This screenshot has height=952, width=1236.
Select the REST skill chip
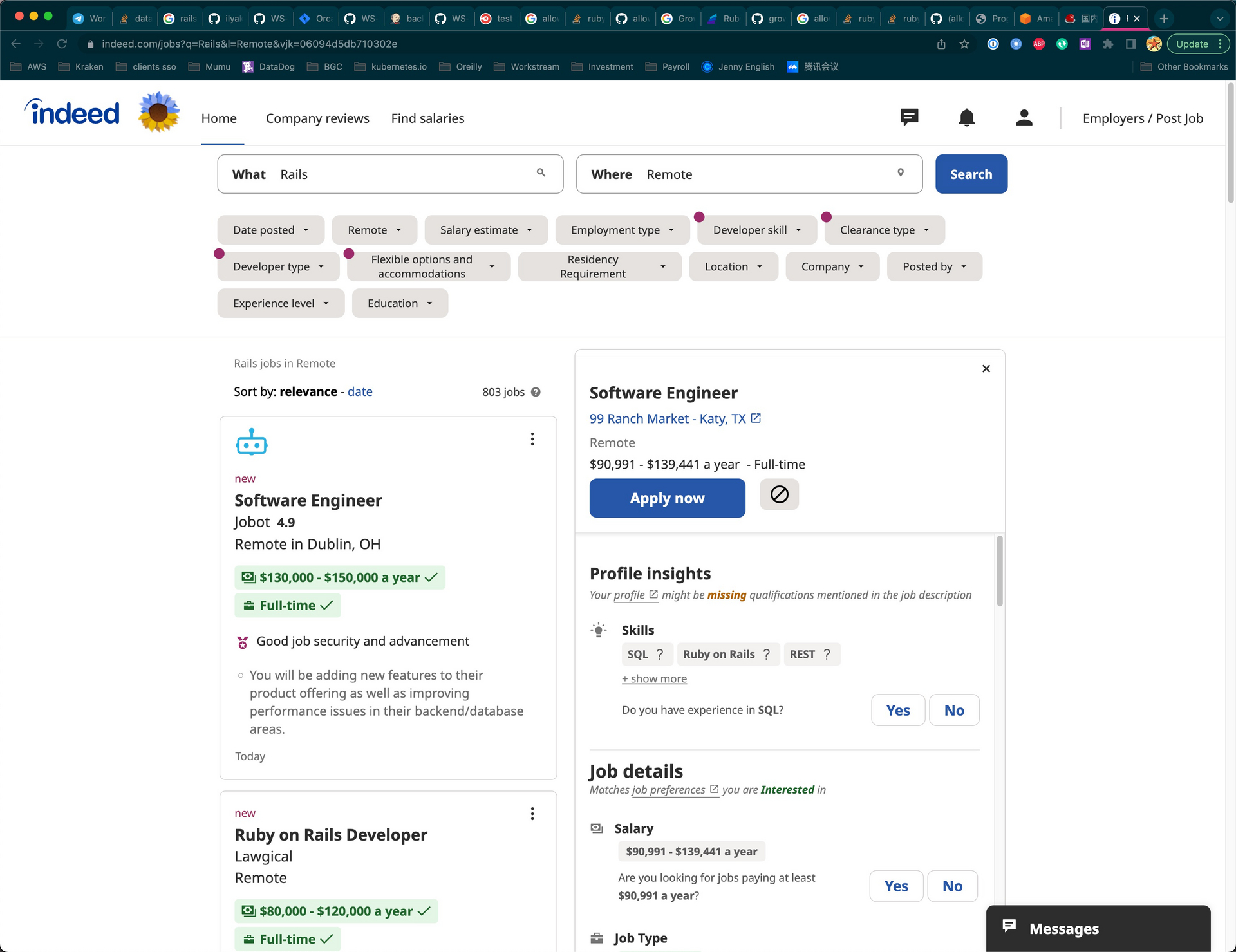pyautogui.click(x=811, y=654)
